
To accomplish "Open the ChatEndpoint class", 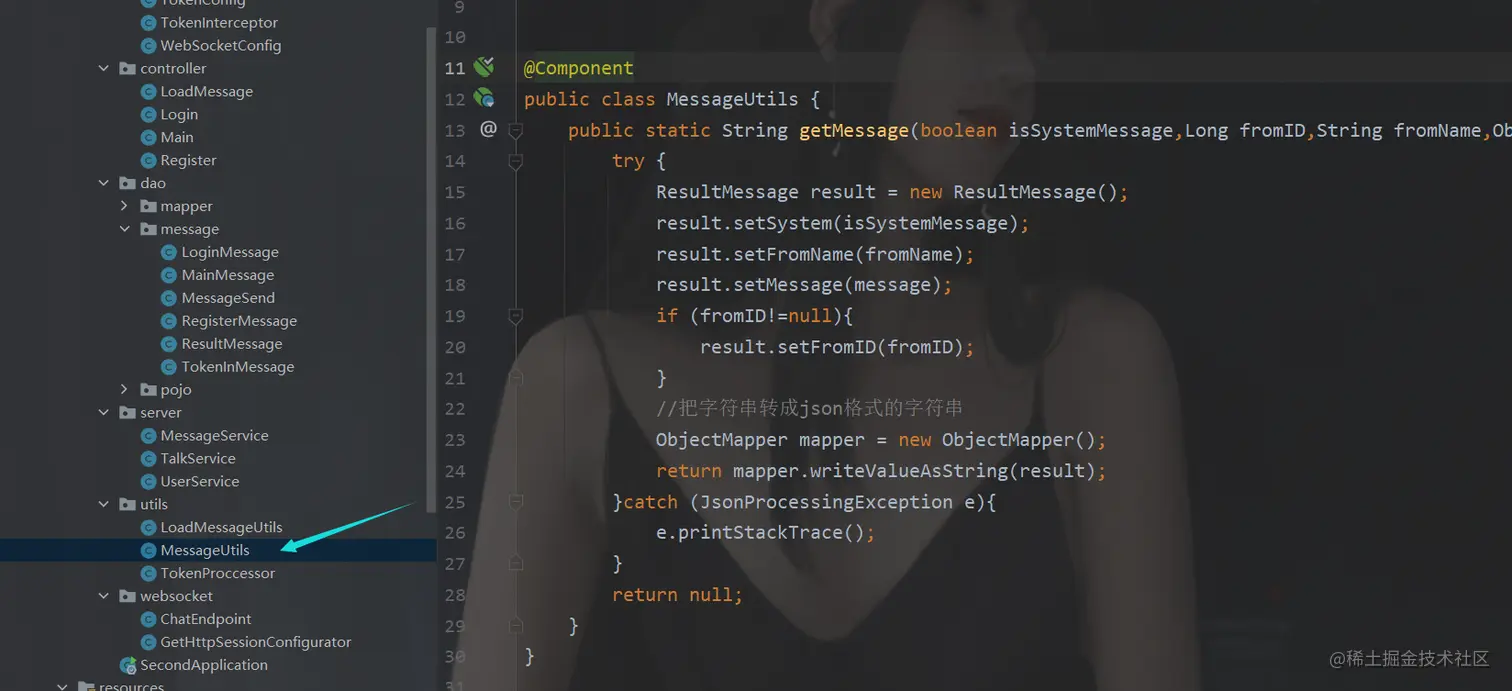I will pos(206,619).
